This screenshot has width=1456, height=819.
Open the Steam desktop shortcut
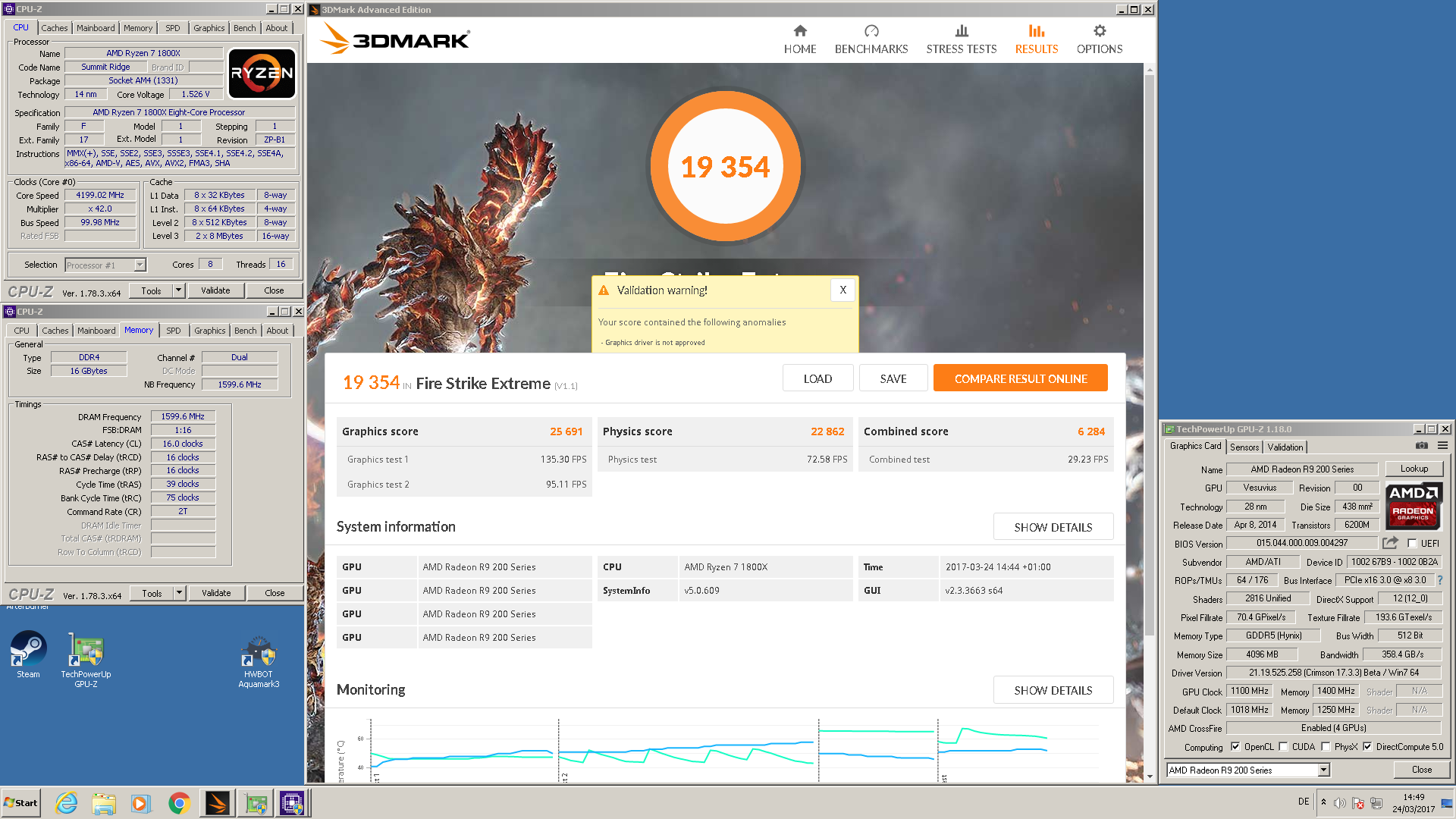coord(28,654)
